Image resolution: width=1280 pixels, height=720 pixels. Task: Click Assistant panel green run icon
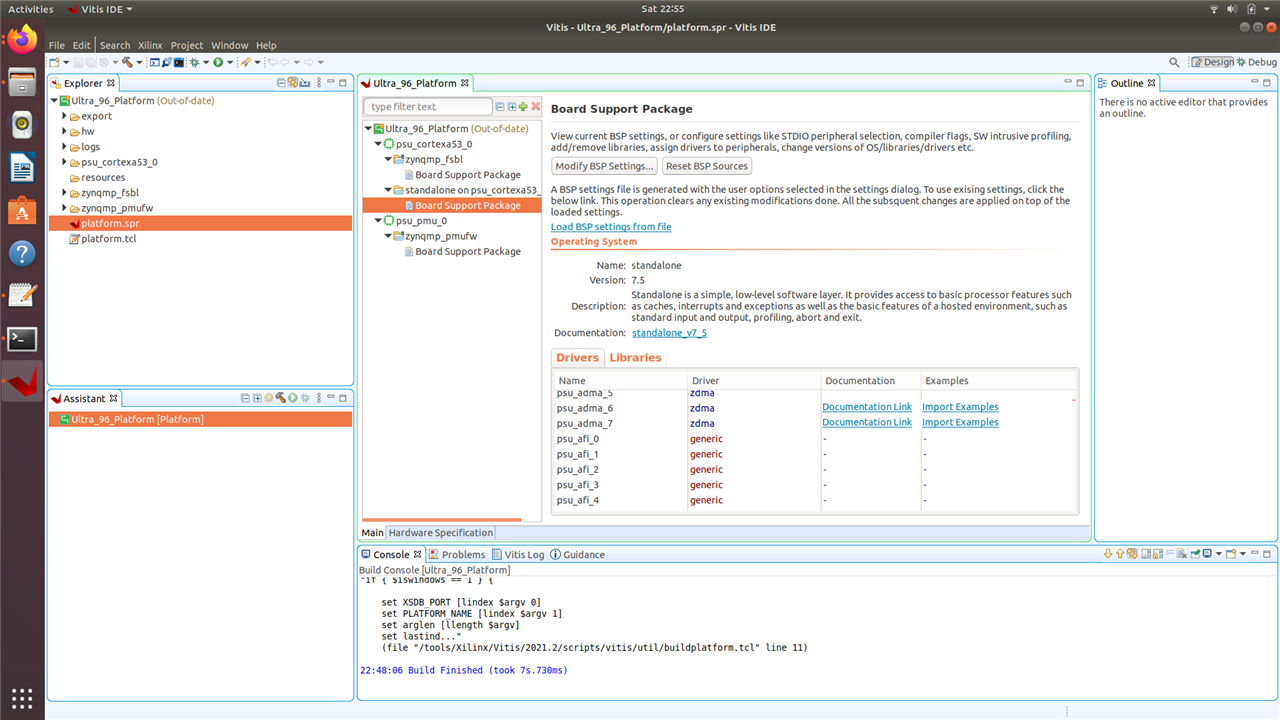[x=293, y=398]
